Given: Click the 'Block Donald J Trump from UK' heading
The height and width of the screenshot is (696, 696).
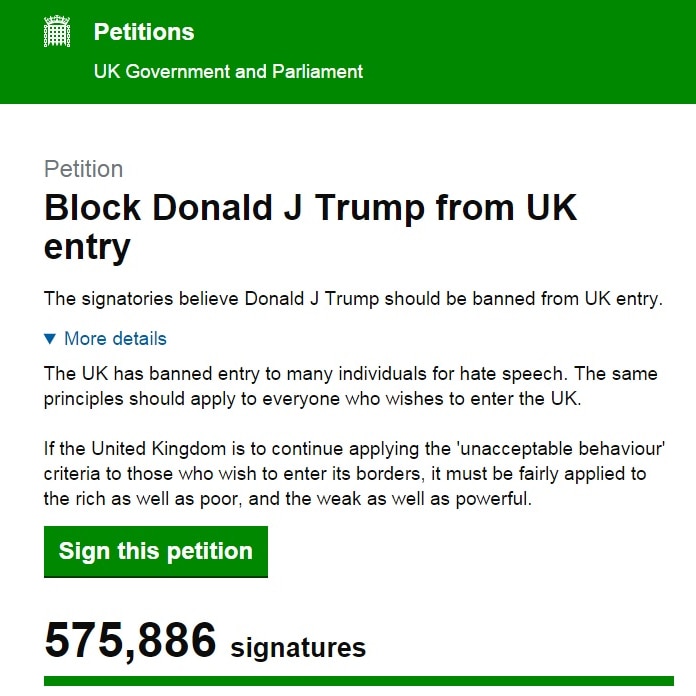Looking at the screenshot, I should 310,207.
